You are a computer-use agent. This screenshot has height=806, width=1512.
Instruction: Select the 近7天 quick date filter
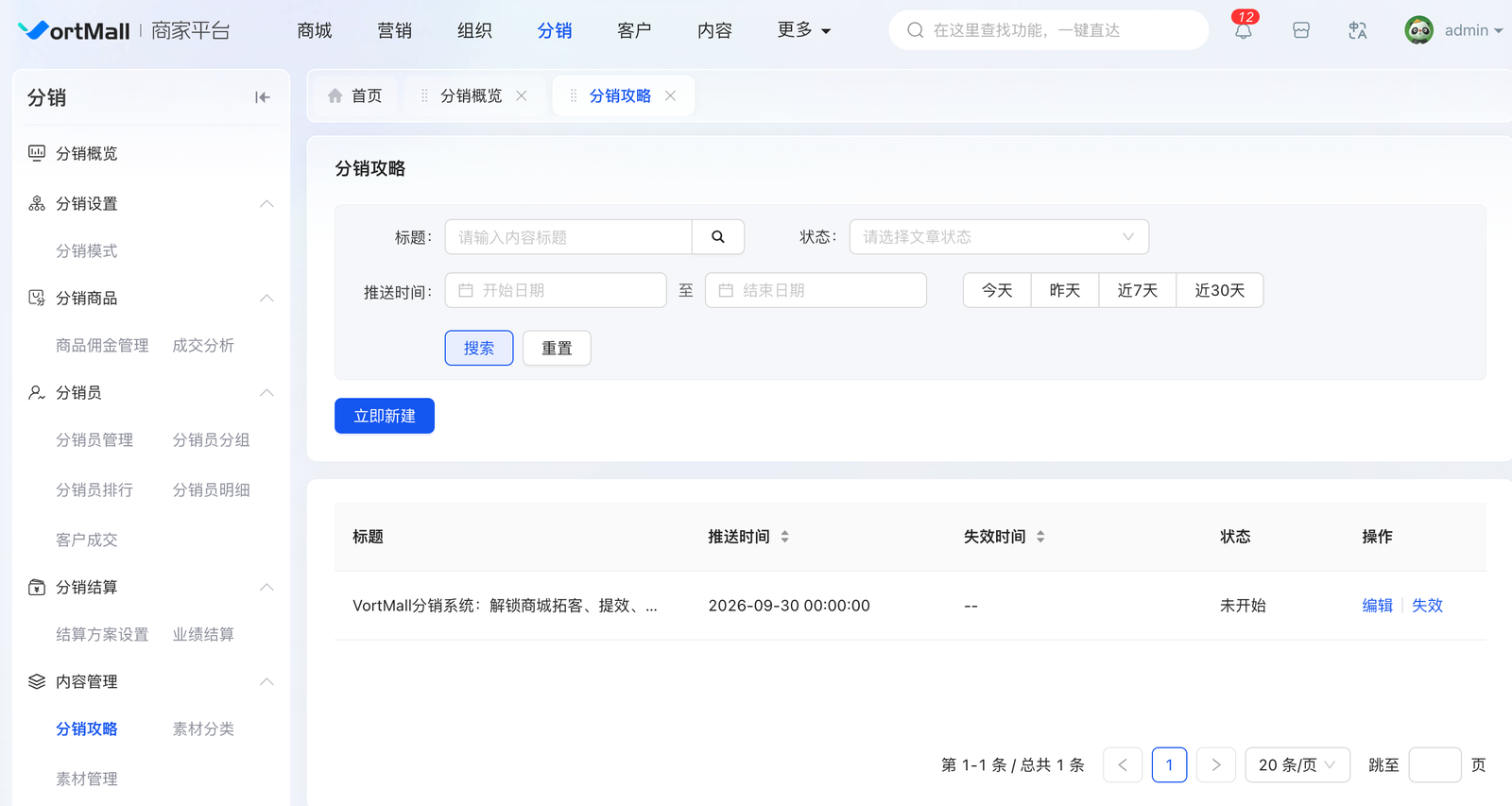point(1137,291)
